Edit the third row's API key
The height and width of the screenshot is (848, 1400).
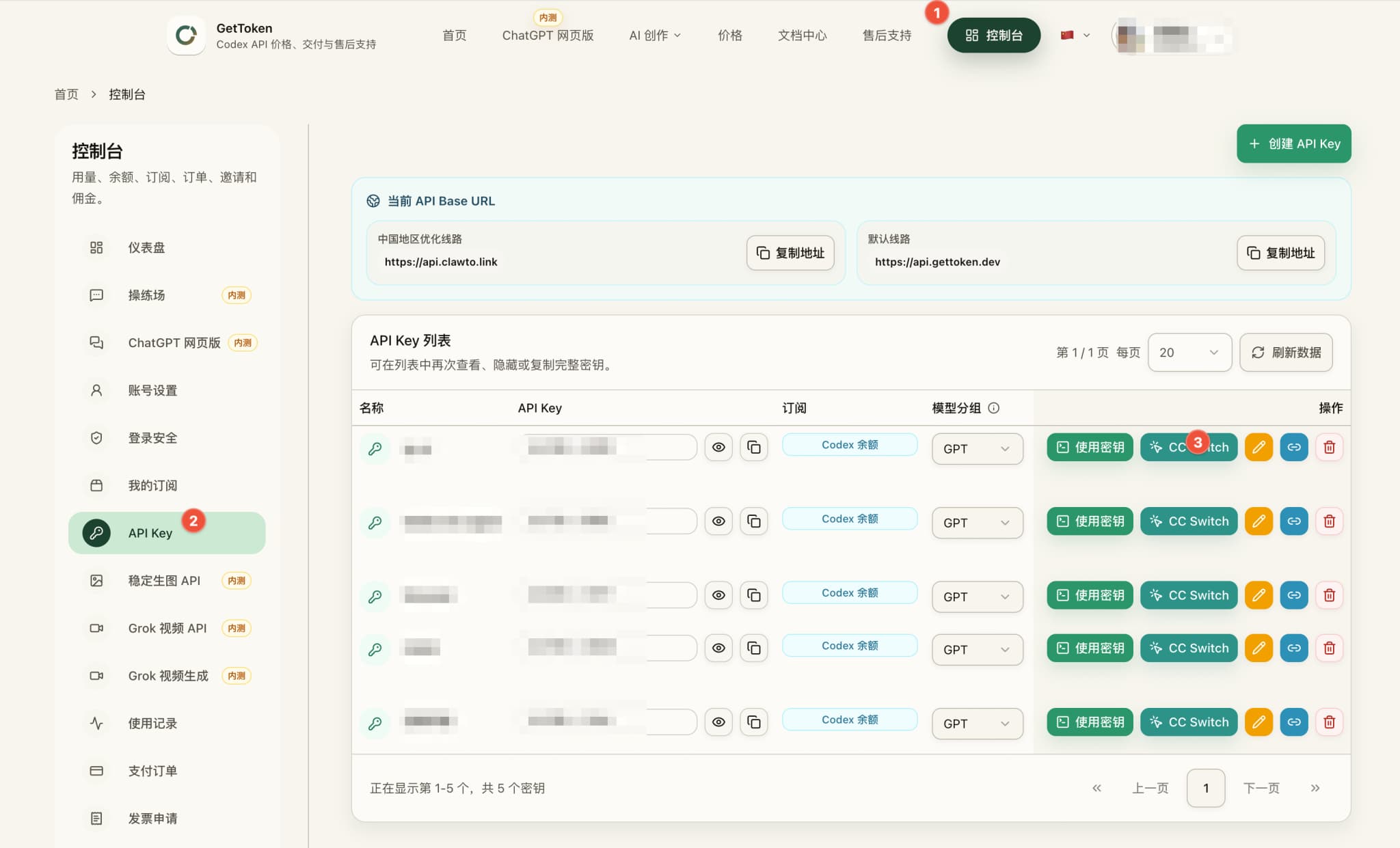coord(1258,595)
